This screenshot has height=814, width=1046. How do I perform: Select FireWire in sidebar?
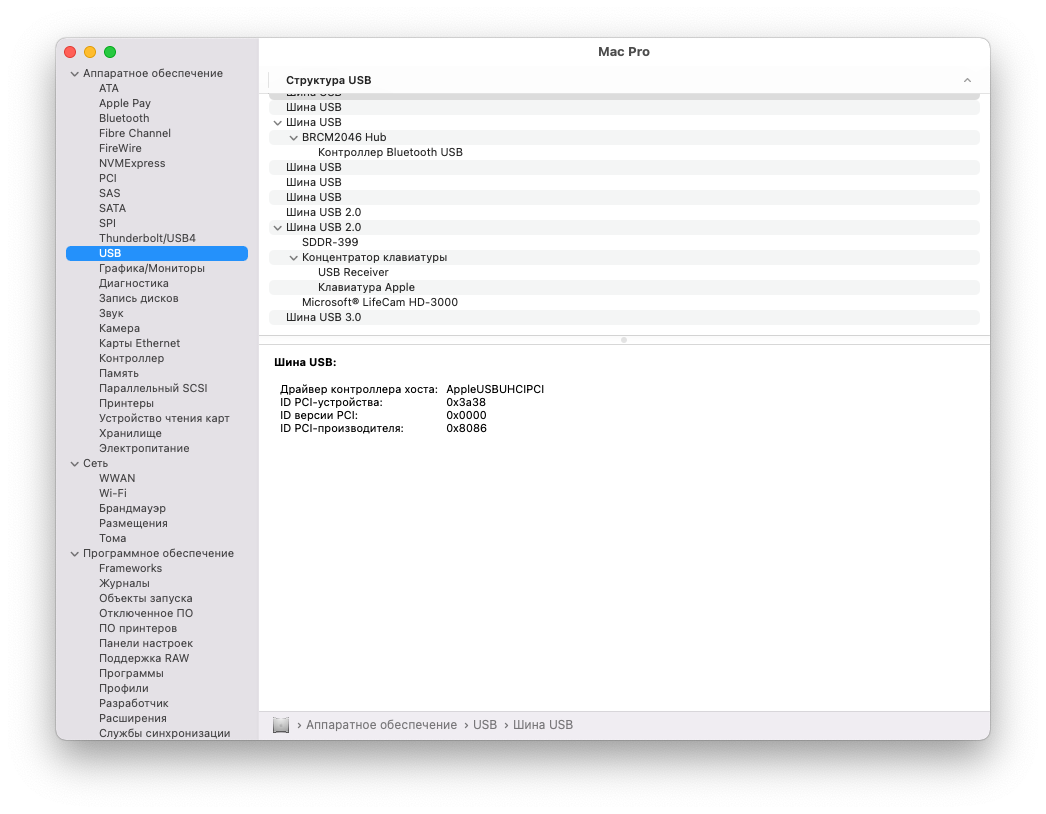120,148
